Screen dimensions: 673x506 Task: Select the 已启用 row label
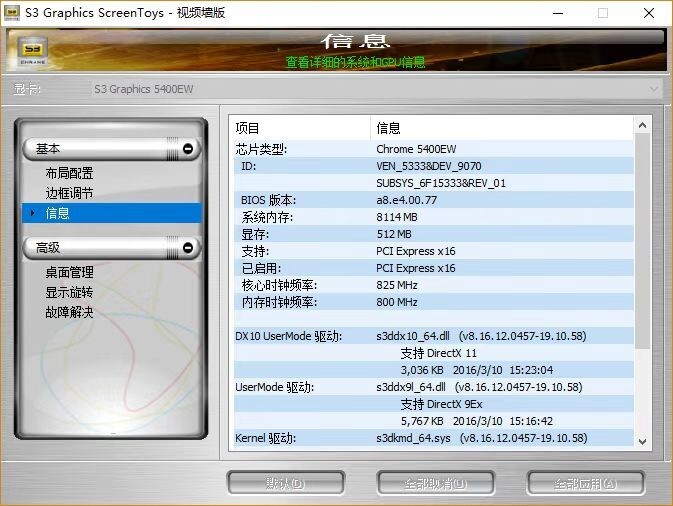point(261,268)
